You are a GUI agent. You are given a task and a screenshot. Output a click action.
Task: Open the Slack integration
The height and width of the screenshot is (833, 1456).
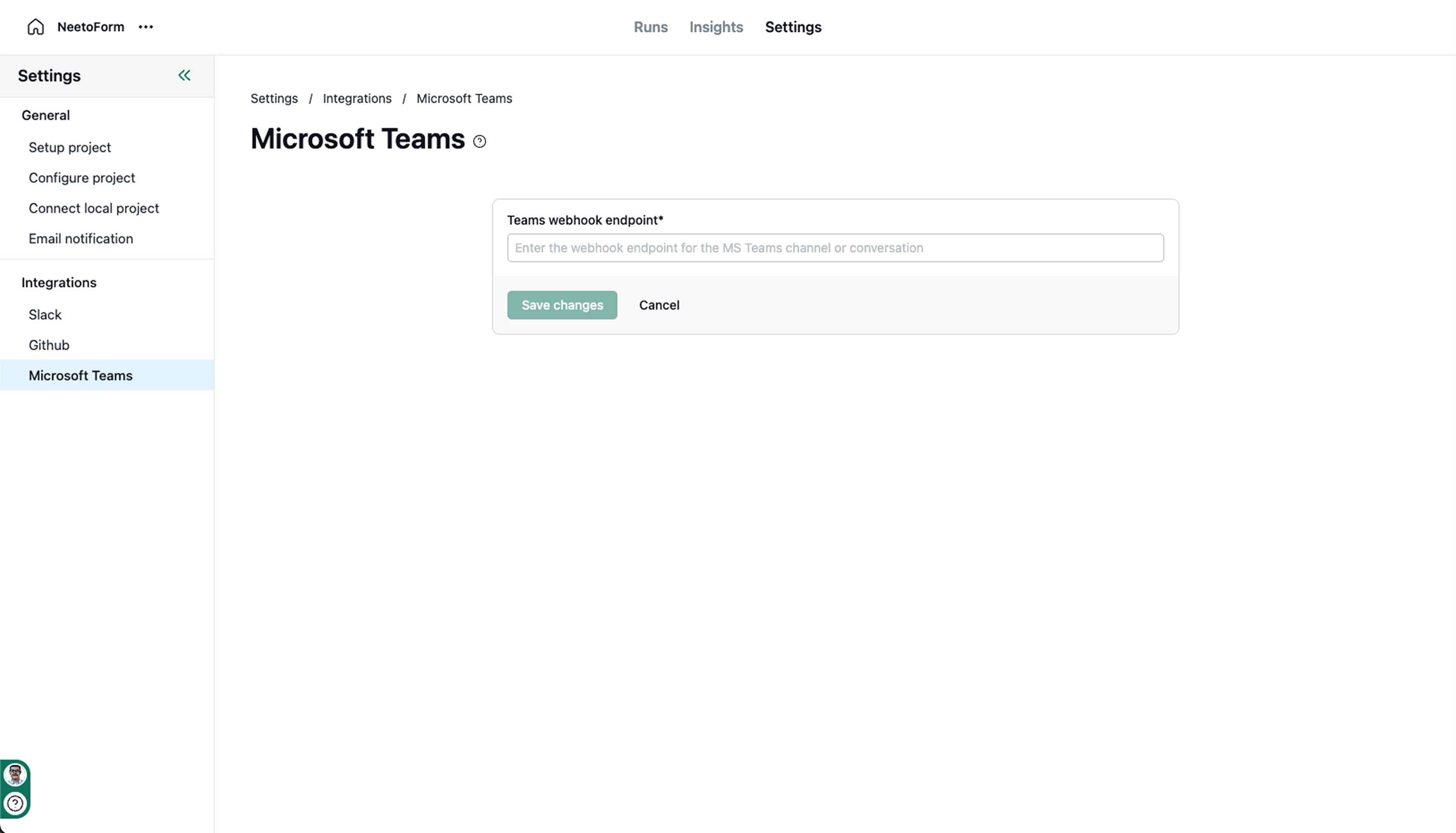point(45,315)
